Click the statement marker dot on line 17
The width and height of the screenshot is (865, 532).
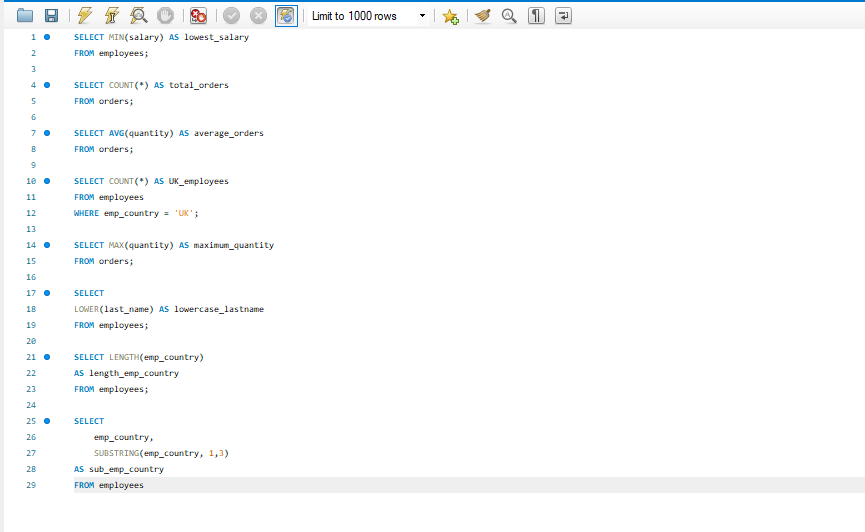[x=47, y=293]
